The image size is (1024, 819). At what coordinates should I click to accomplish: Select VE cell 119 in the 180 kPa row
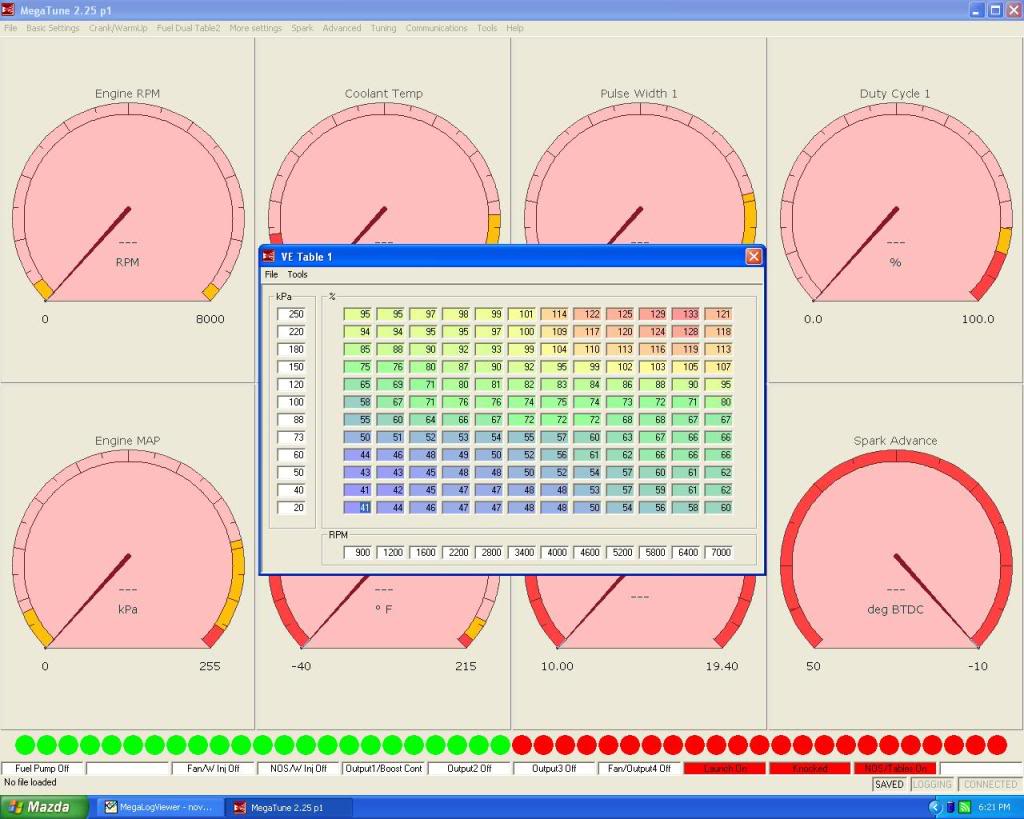[x=686, y=349]
